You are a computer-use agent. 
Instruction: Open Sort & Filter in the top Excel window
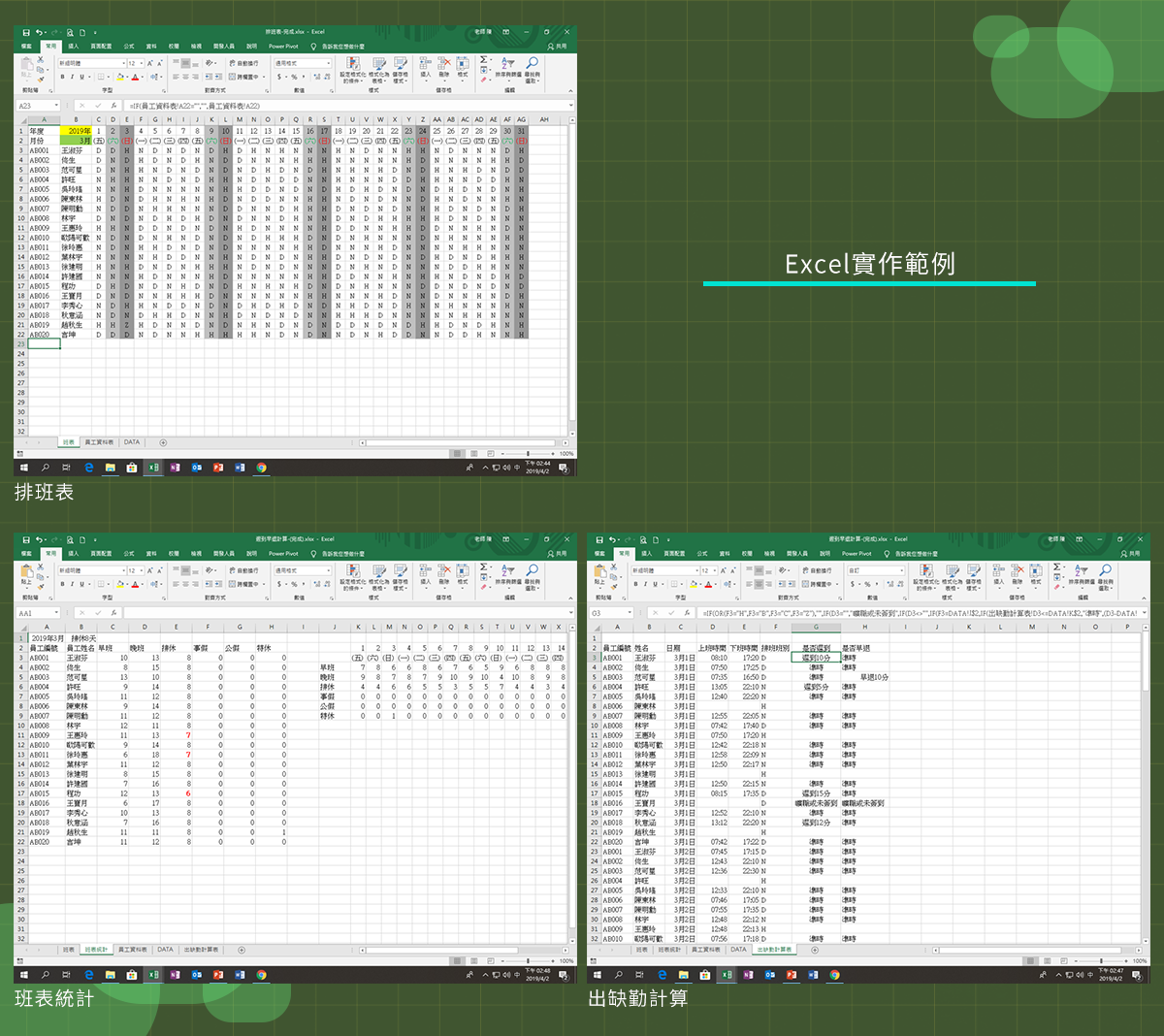[x=507, y=64]
